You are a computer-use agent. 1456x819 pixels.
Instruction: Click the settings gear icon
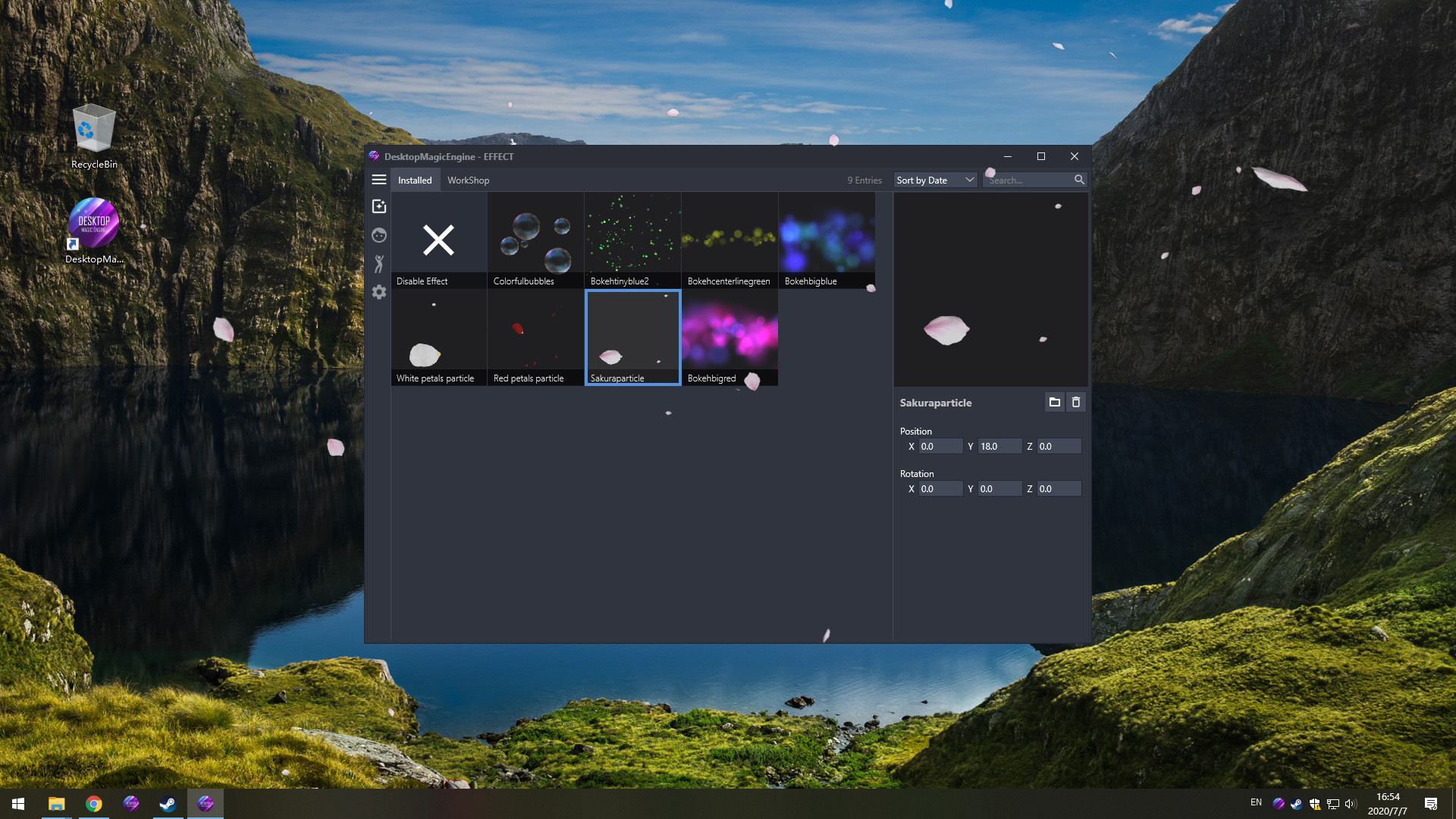379,293
